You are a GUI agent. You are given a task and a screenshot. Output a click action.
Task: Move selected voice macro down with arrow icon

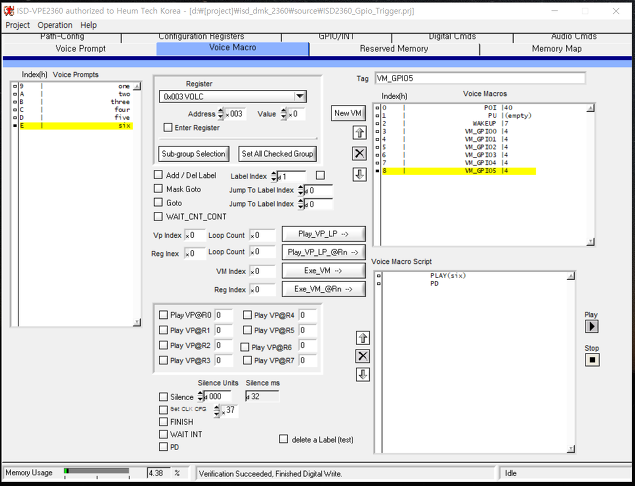[360, 175]
